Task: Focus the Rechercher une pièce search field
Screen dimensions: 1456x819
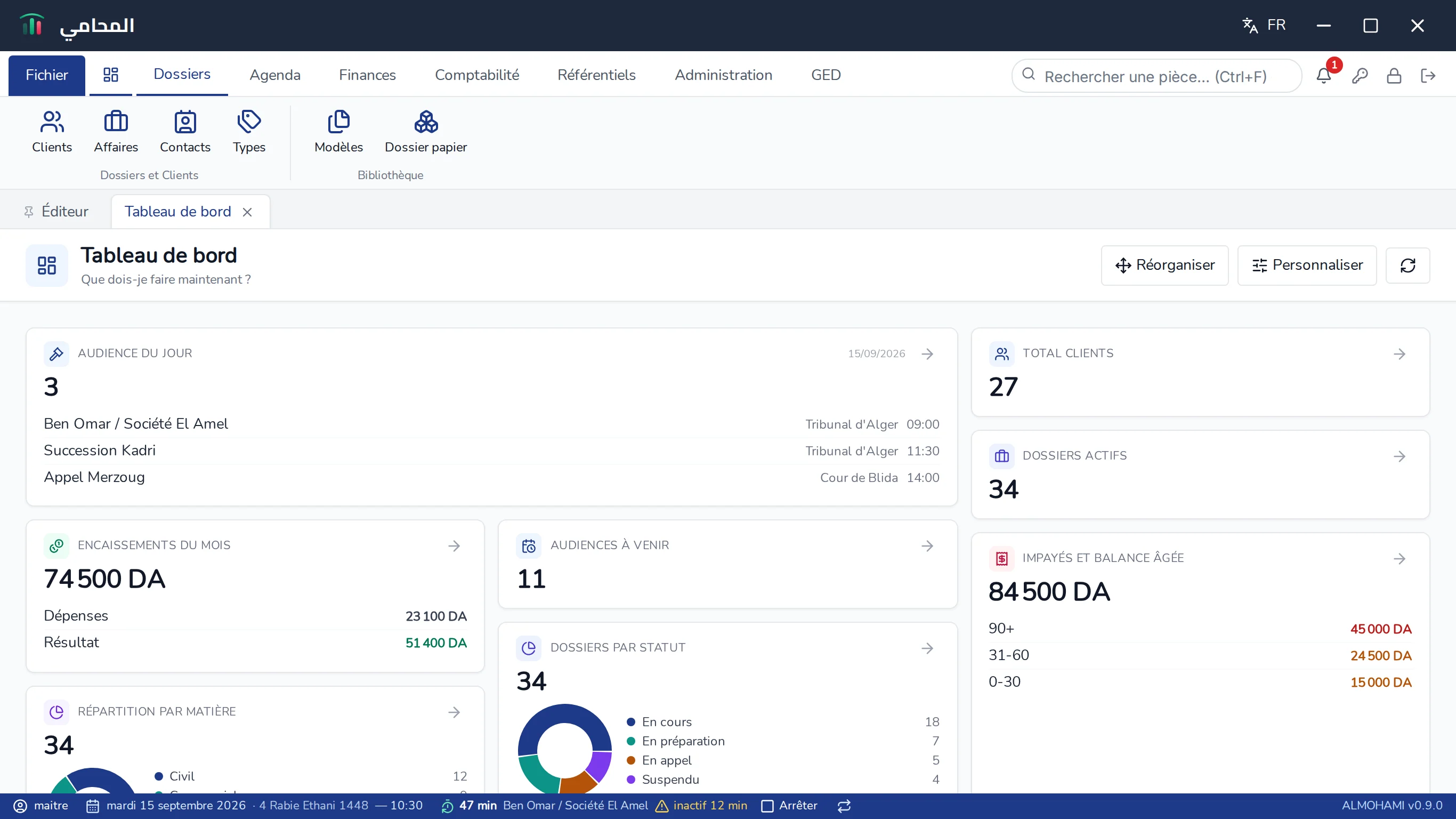Action: (1156, 76)
